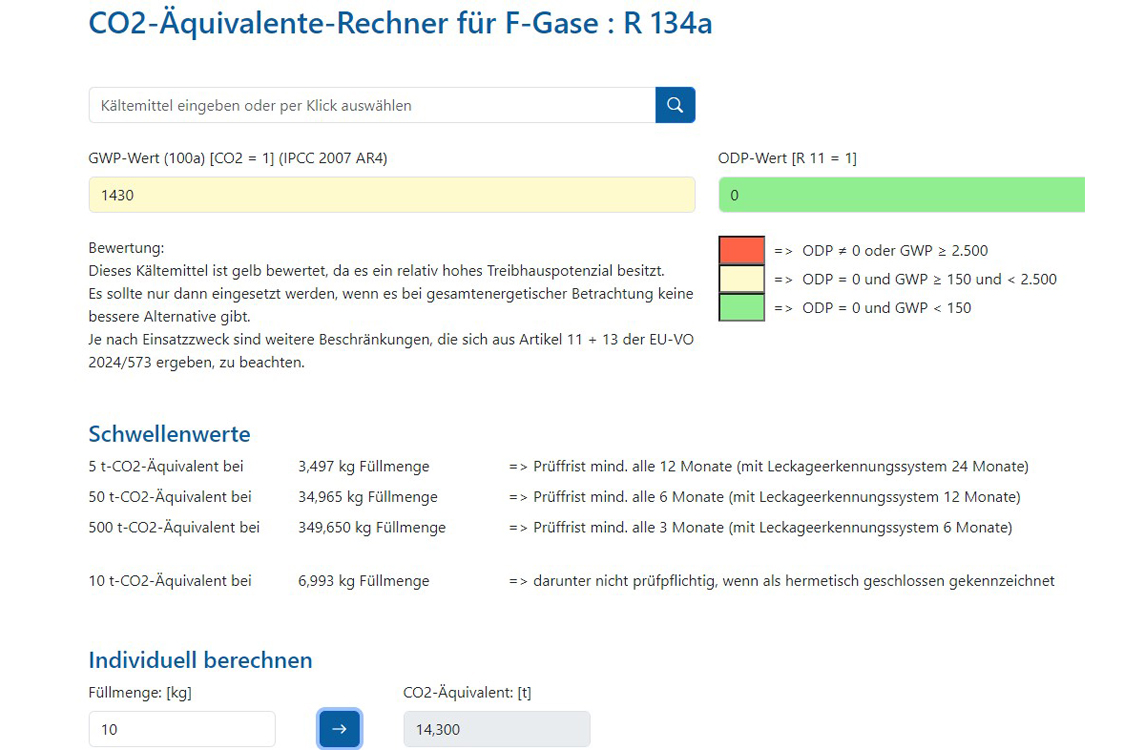The image size is (1144, 750).
Task: Click the magnifier search button
Action: 675,105
